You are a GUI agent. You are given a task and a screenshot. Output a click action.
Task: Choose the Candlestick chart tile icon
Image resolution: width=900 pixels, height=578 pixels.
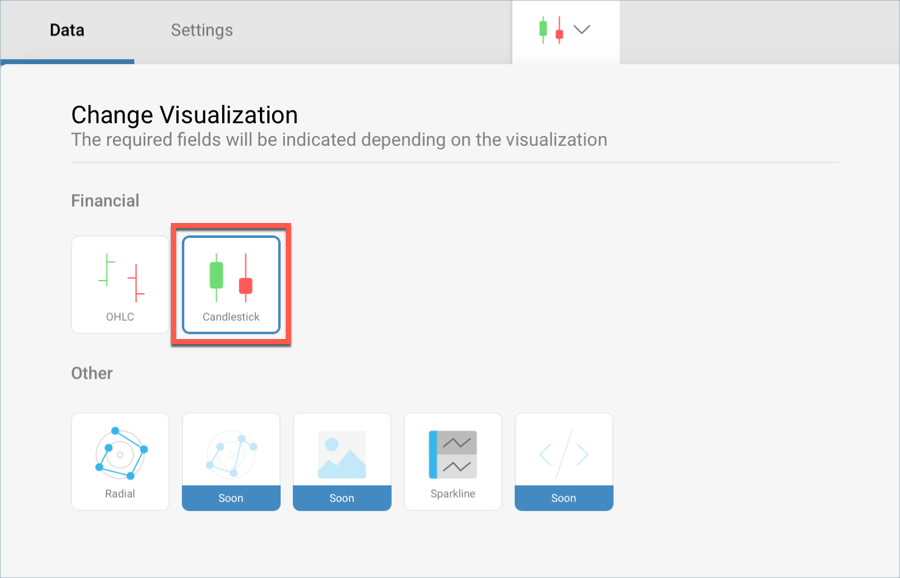point(231,277)
